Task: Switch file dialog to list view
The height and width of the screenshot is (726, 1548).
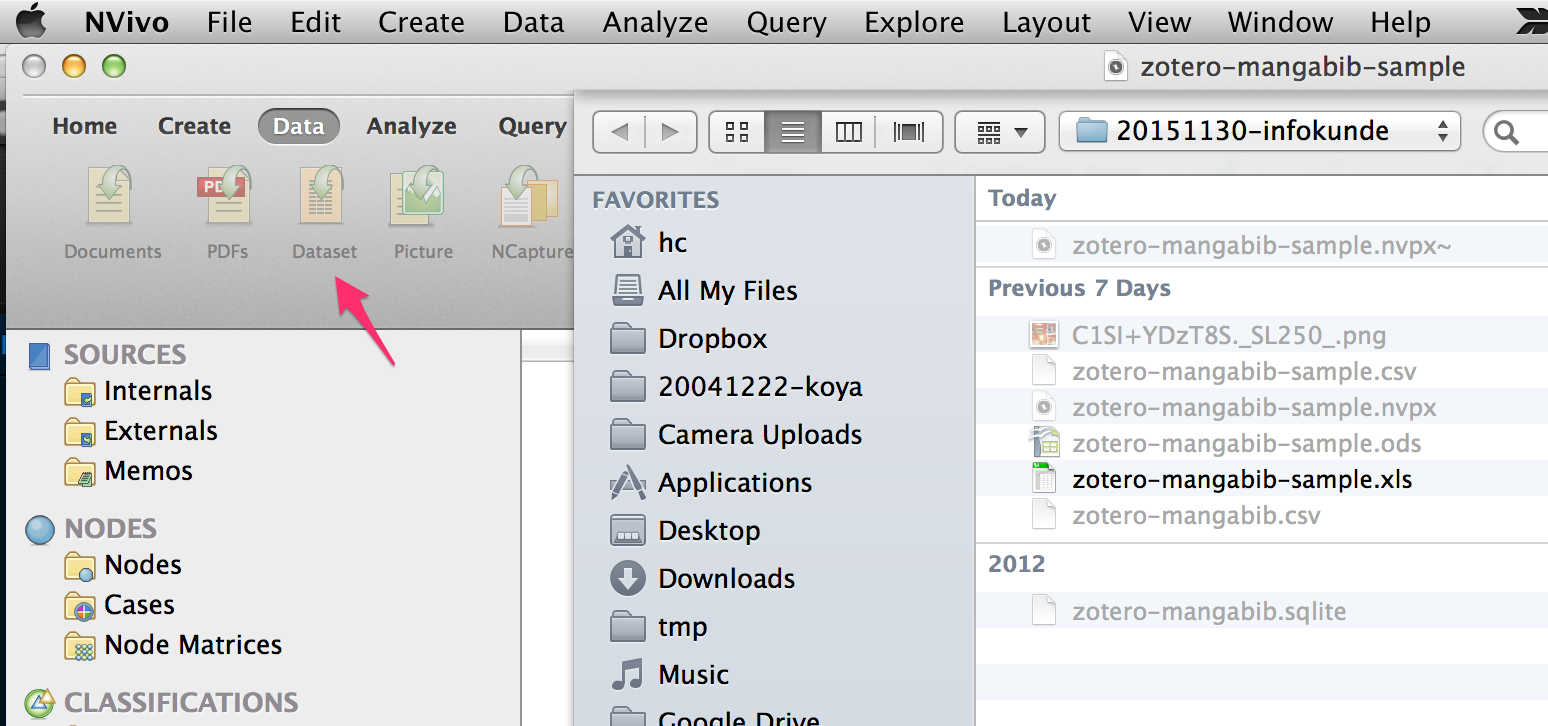Action: (793, 132)
